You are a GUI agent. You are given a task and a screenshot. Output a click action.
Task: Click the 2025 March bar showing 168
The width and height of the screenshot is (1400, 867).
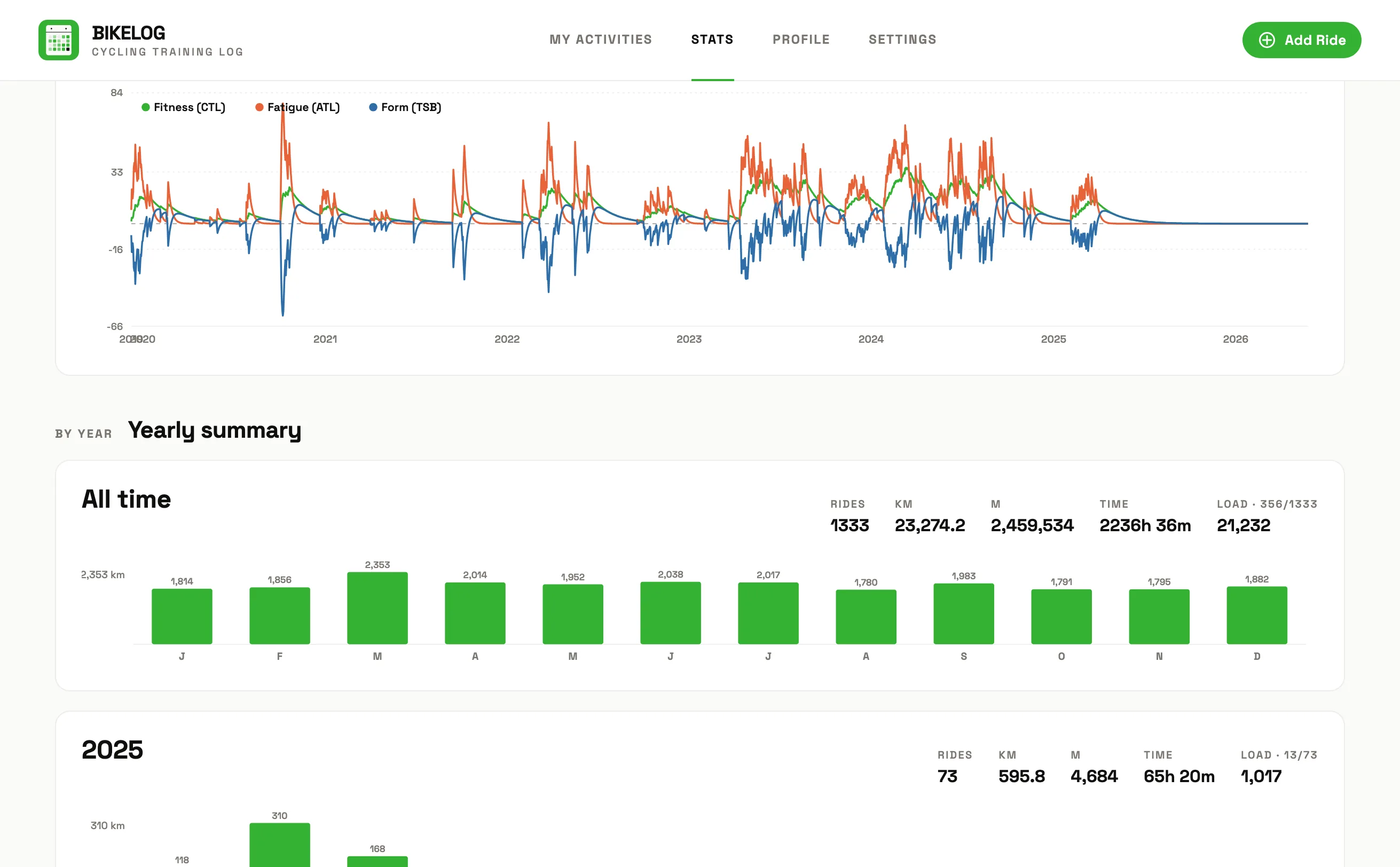pos(377,861)
